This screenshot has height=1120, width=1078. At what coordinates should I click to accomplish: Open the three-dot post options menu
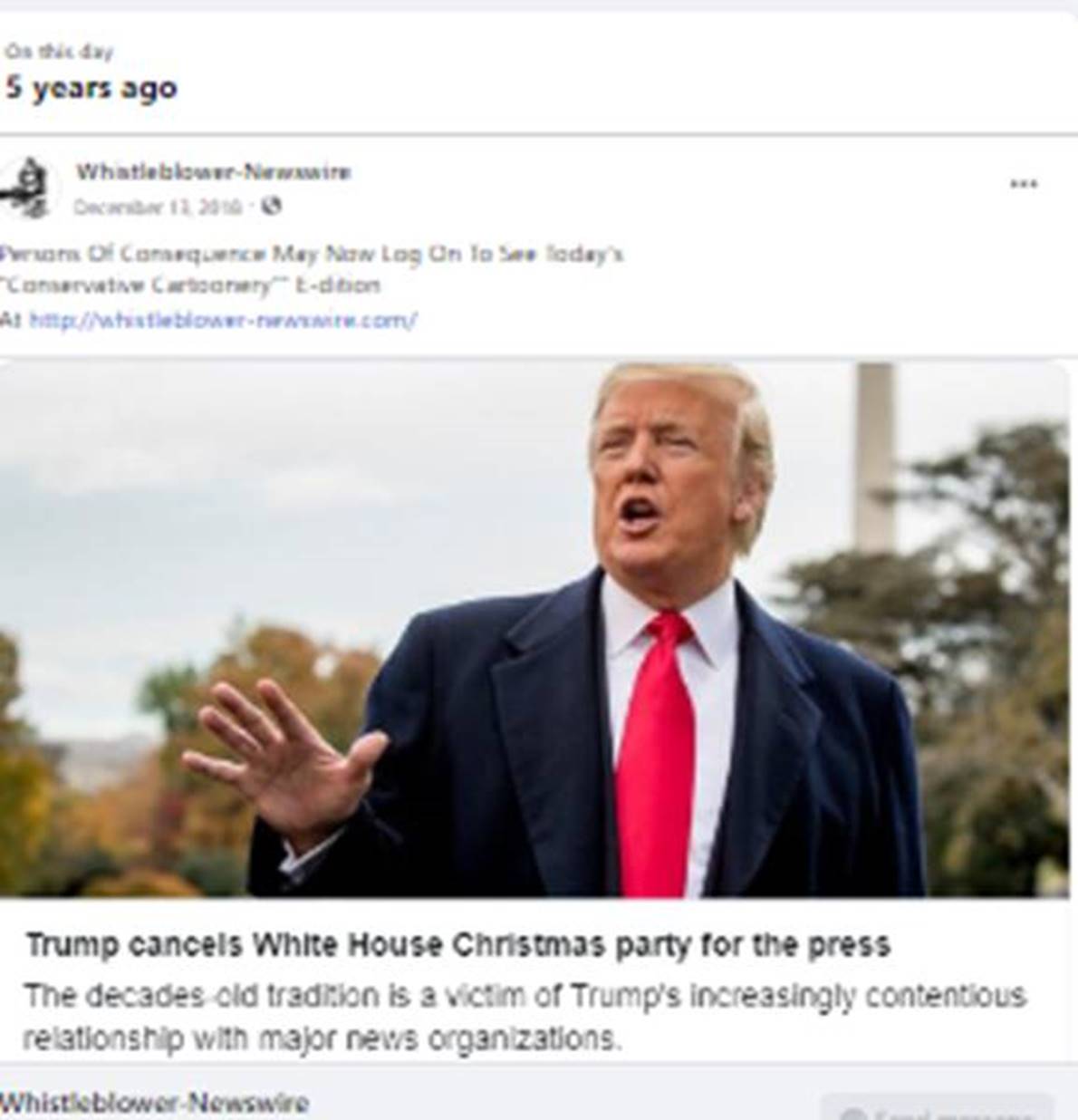click(x=1023, y=184)
